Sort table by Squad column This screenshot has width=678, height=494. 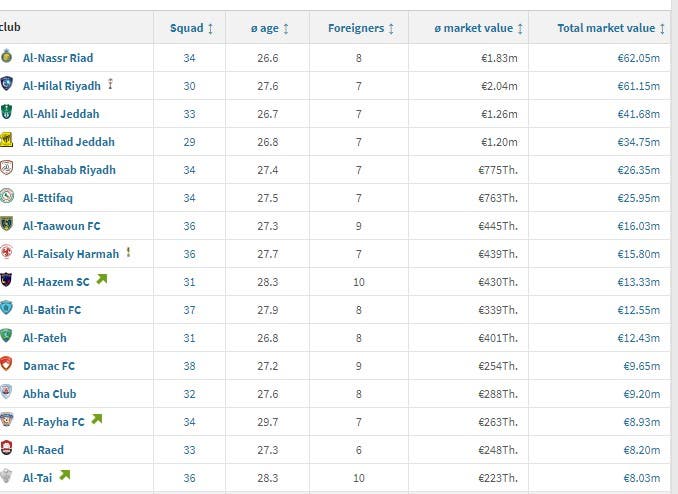point(190,28)
